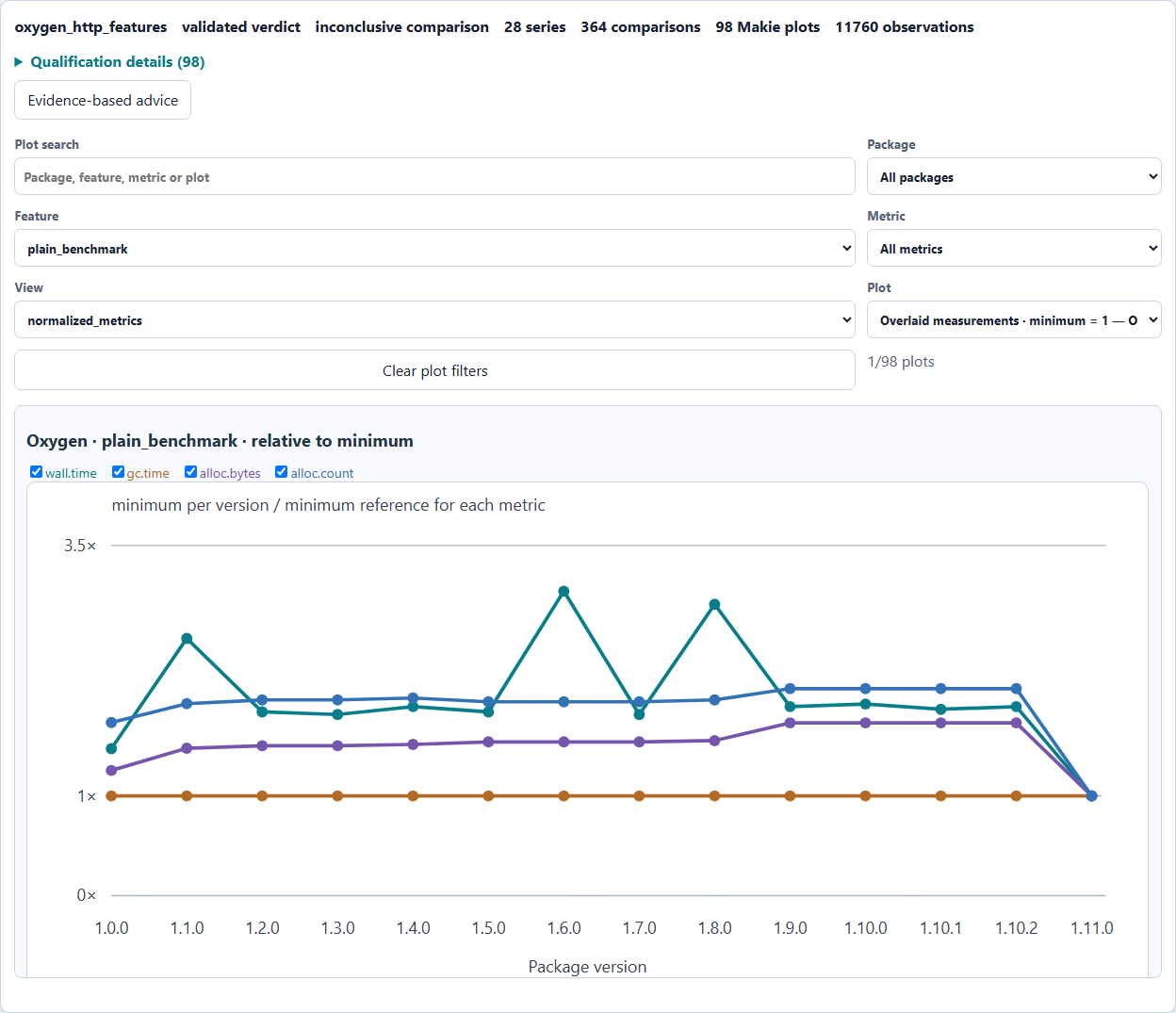Click the wall.time point at version 1.0.0
Screen dimensions: 1176x1013
(111, 749)
